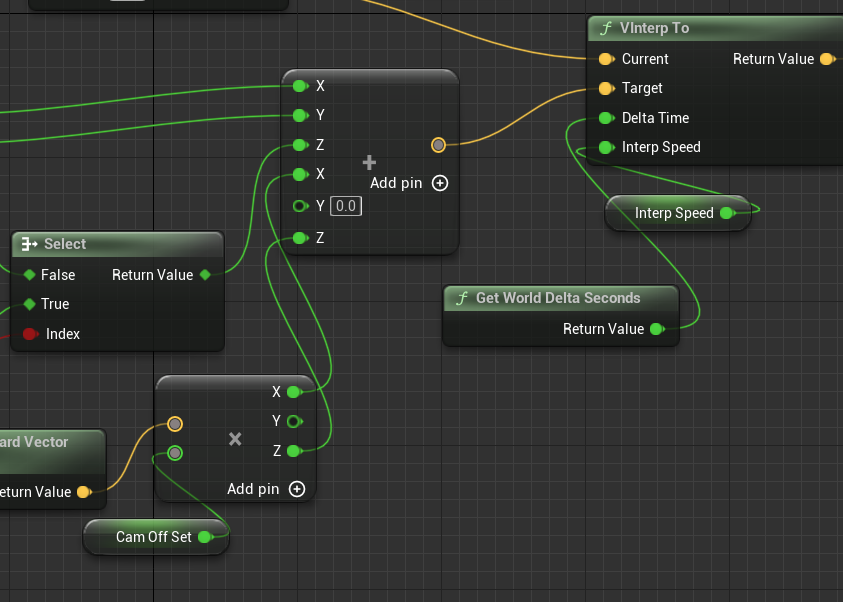Click the Get World Delta Seconds Return Value pin
The height and width of the screenshot is (602, 843).
(657, 329)
